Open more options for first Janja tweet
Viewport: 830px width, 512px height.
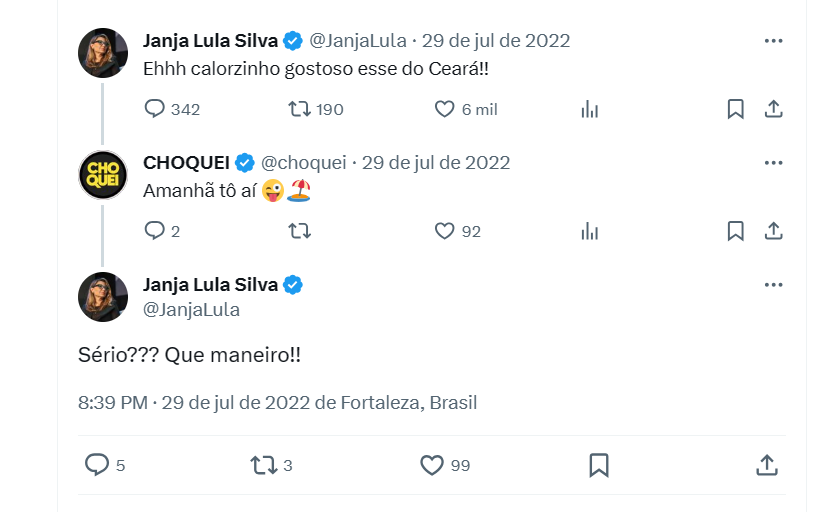coord(773,41)
